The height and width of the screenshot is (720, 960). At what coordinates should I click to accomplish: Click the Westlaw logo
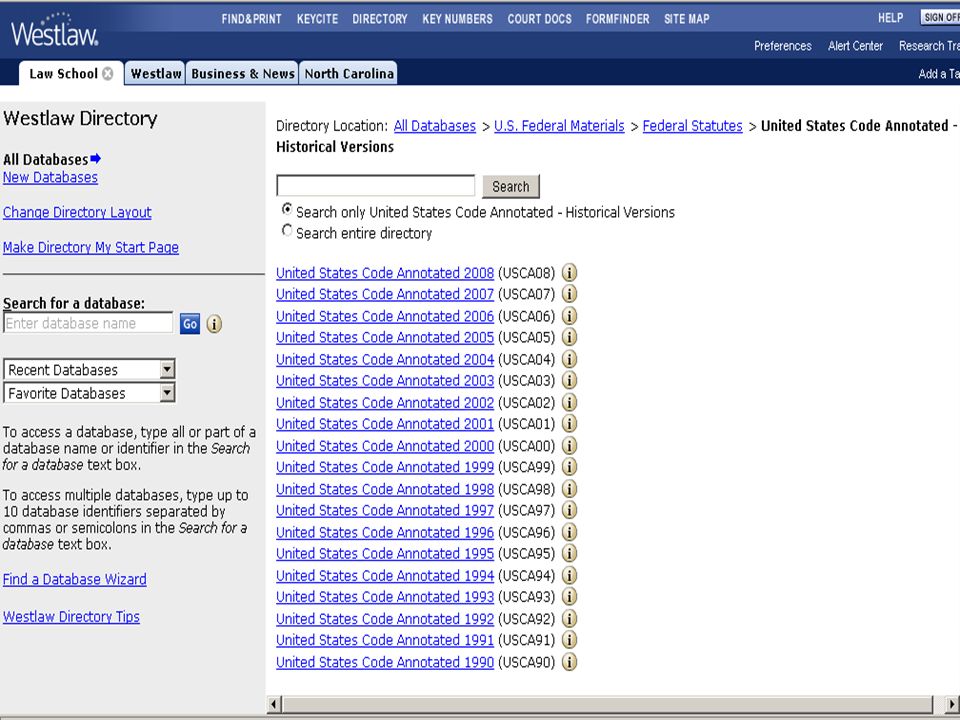tap(54, 31)
